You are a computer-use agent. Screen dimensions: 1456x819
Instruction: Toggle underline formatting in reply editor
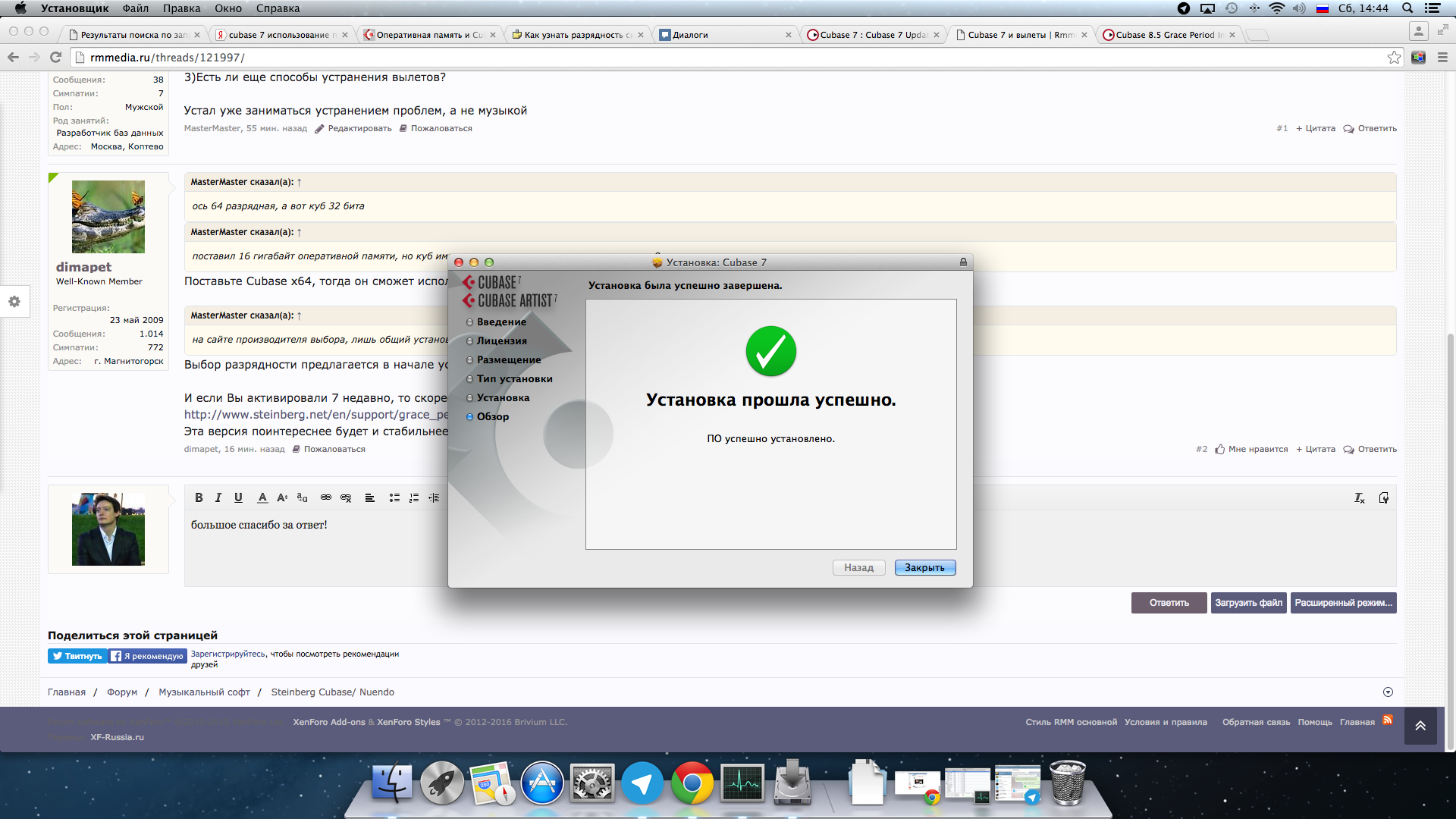coord(238,497)
